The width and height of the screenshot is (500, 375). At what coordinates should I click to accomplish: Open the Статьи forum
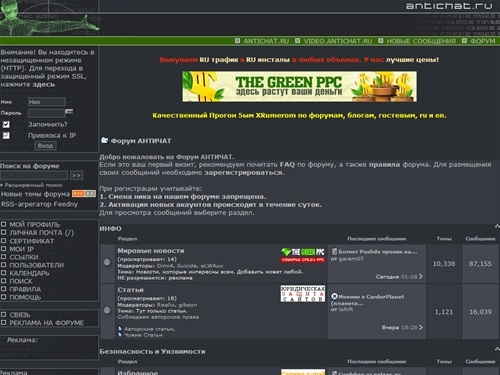tap(130, 290)
